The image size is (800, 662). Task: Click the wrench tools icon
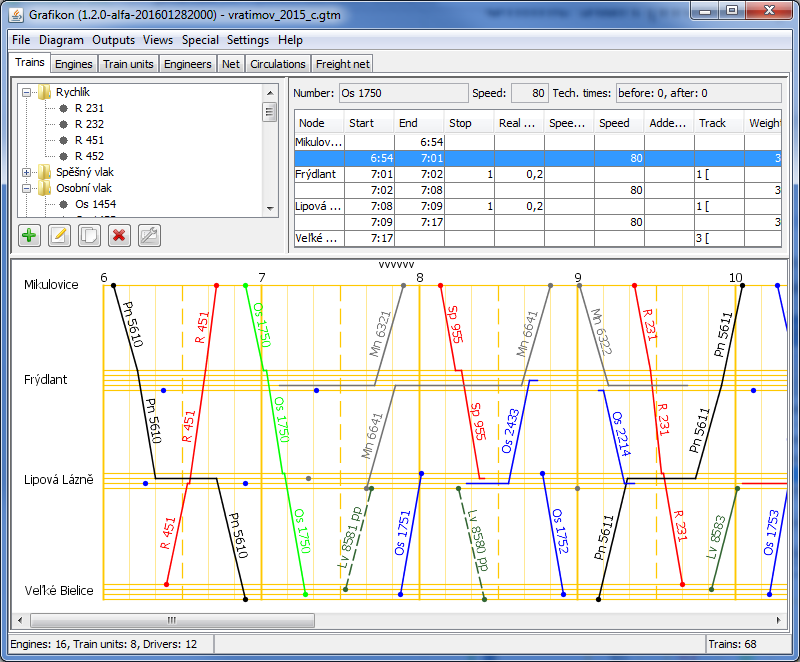click(149, 236)
